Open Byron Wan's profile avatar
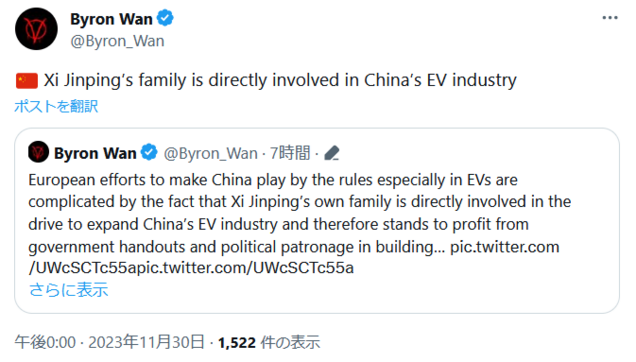The image size is (636, 362). point(37,29)
